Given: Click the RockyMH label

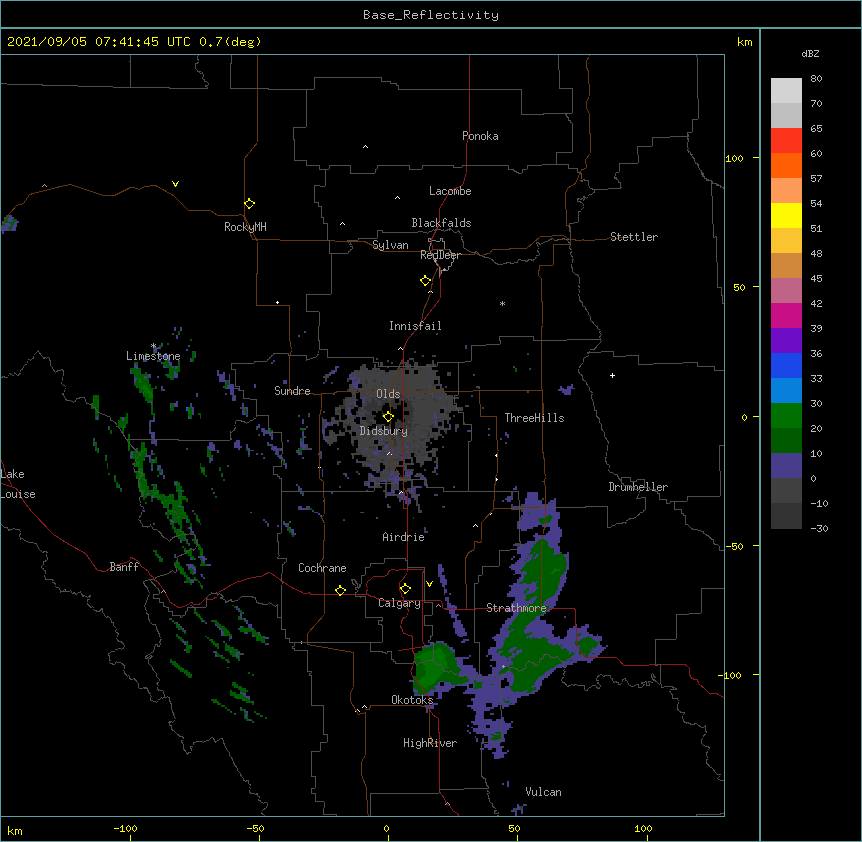Looking at the screenshot, I should pos(245,227).
